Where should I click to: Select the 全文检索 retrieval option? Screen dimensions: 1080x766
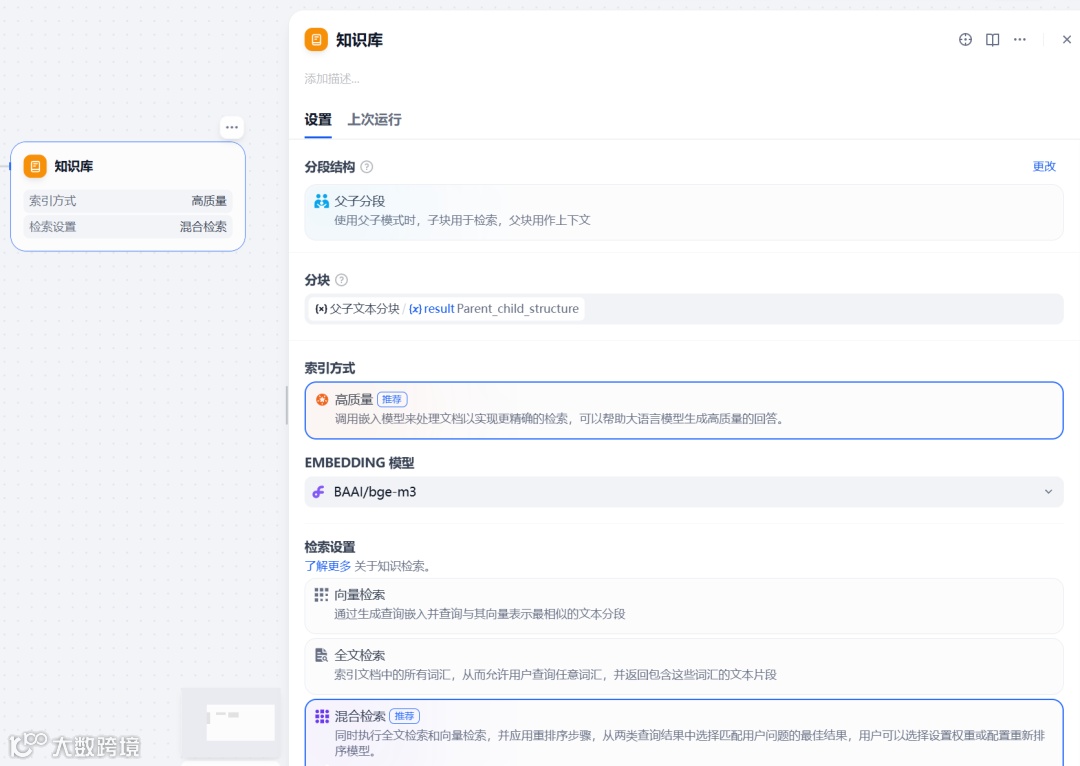(x=684, y=666)
